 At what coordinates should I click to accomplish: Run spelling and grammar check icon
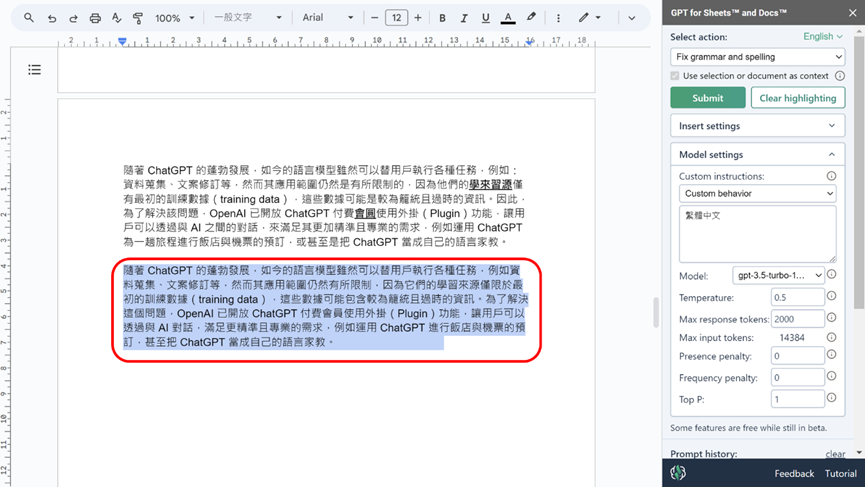coord(116,18)
